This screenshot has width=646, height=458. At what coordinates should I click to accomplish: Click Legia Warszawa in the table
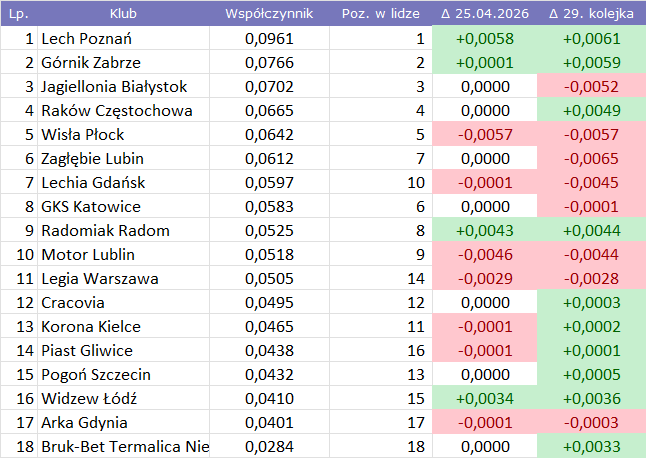99,279
